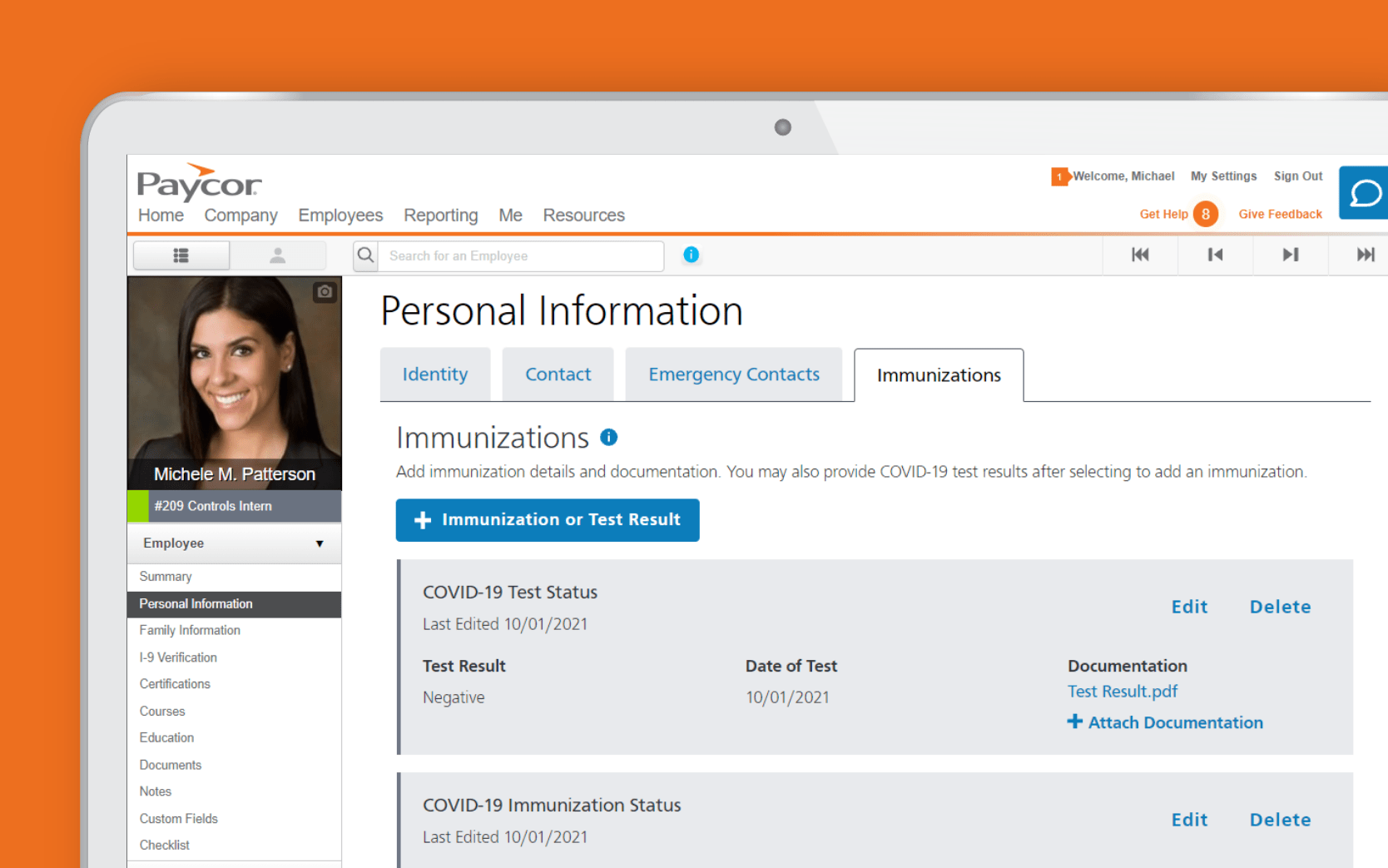Open the Test Result.pdf document
Screen dimensions: 1388x868
[1123, 692]
